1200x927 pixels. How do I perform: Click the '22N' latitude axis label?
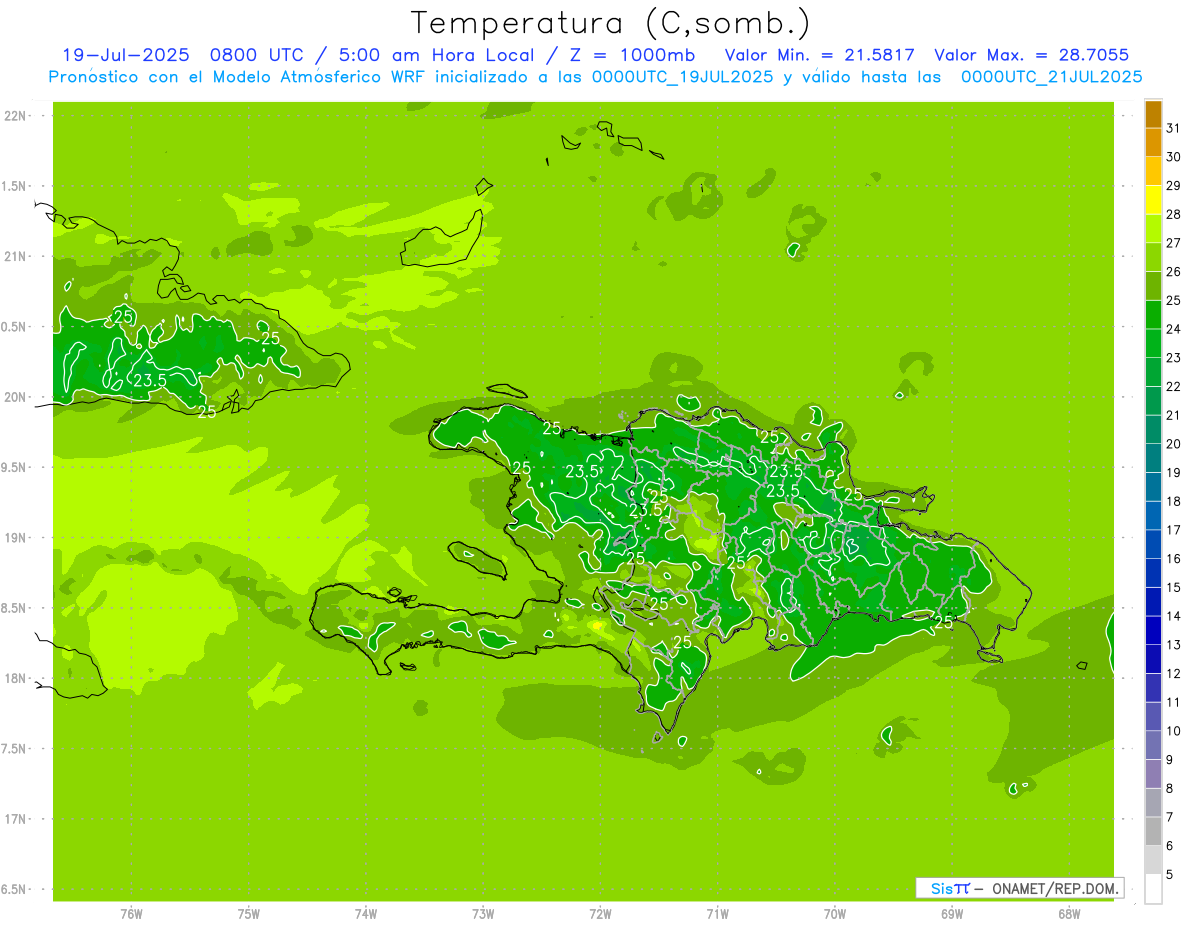pos(15,116)
